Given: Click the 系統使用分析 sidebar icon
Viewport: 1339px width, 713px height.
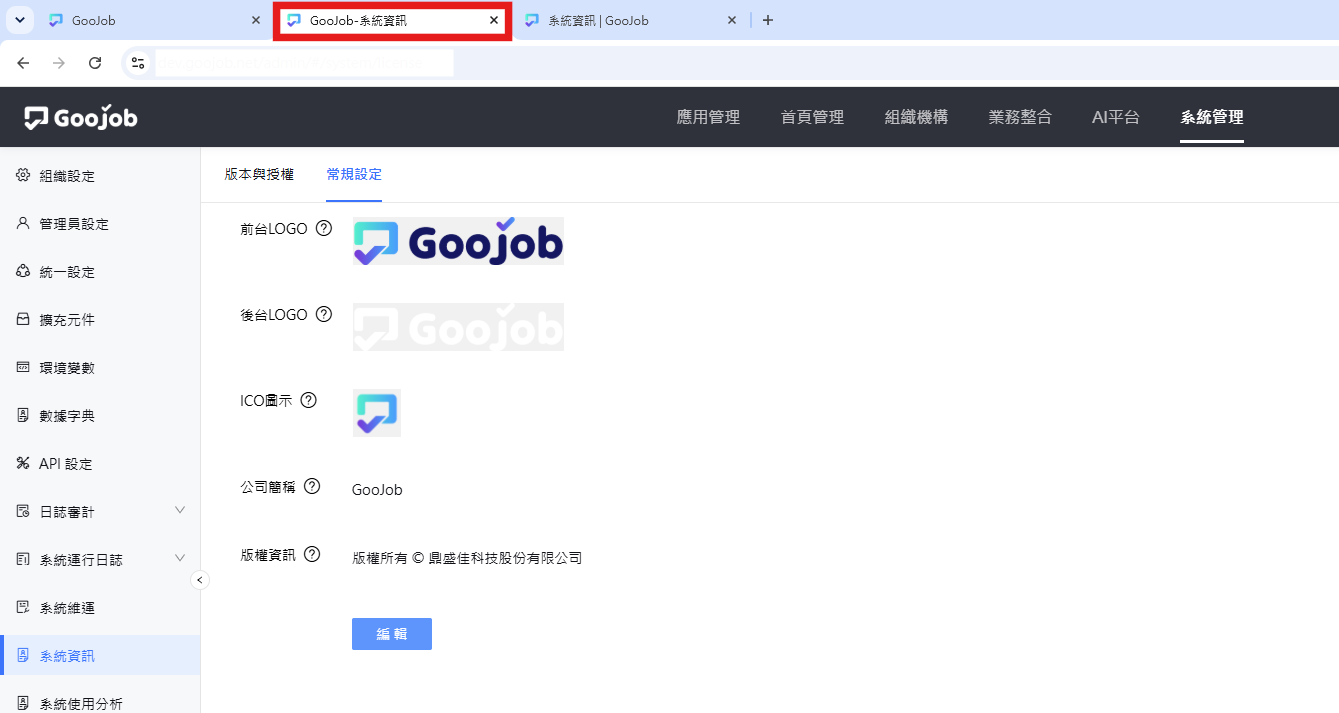Looking at the screenshot, I should click(x=23, y=704).
